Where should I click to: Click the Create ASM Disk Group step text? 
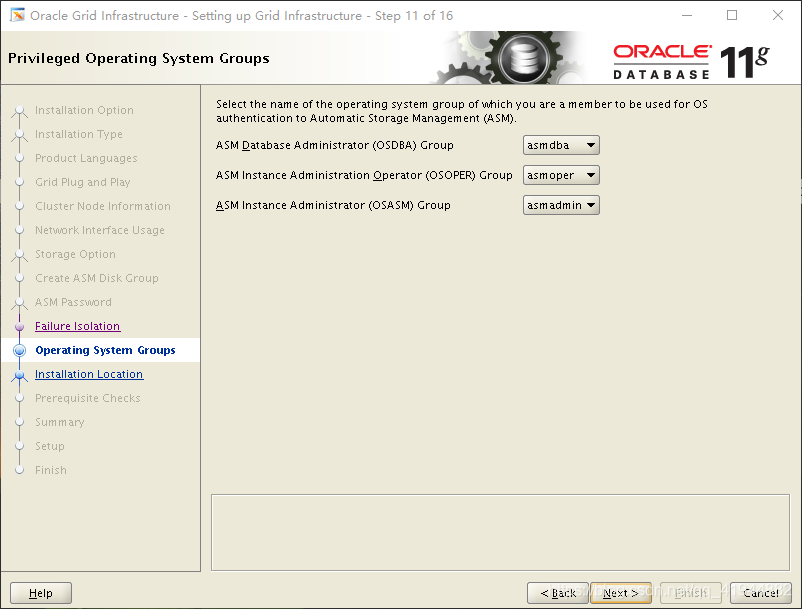[x=97, y=279]
